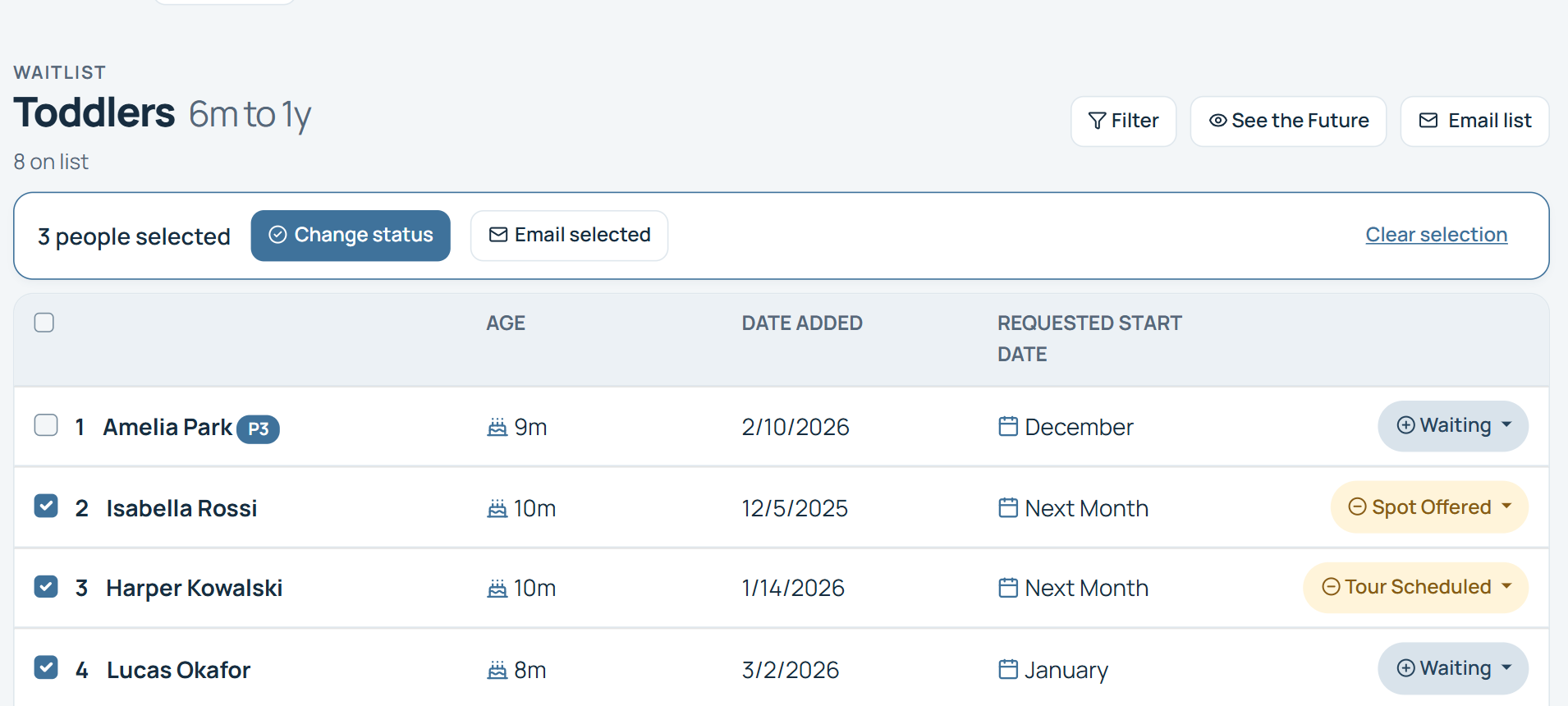This screenshot has width=1568, height=706.
Task: Open Harper Kowalski's waitlist entry
Action: 194,588
